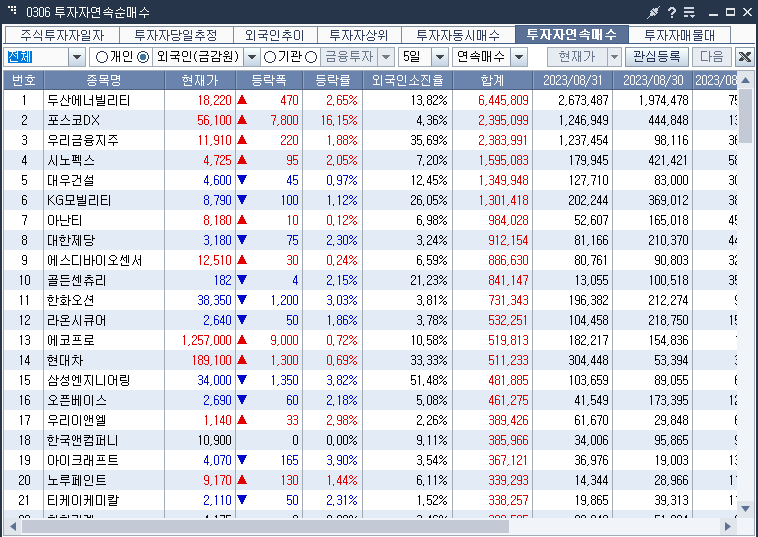Select stock 우리금융지주
758x537 pixels.
pyautogui.click(x=83, y=141)
